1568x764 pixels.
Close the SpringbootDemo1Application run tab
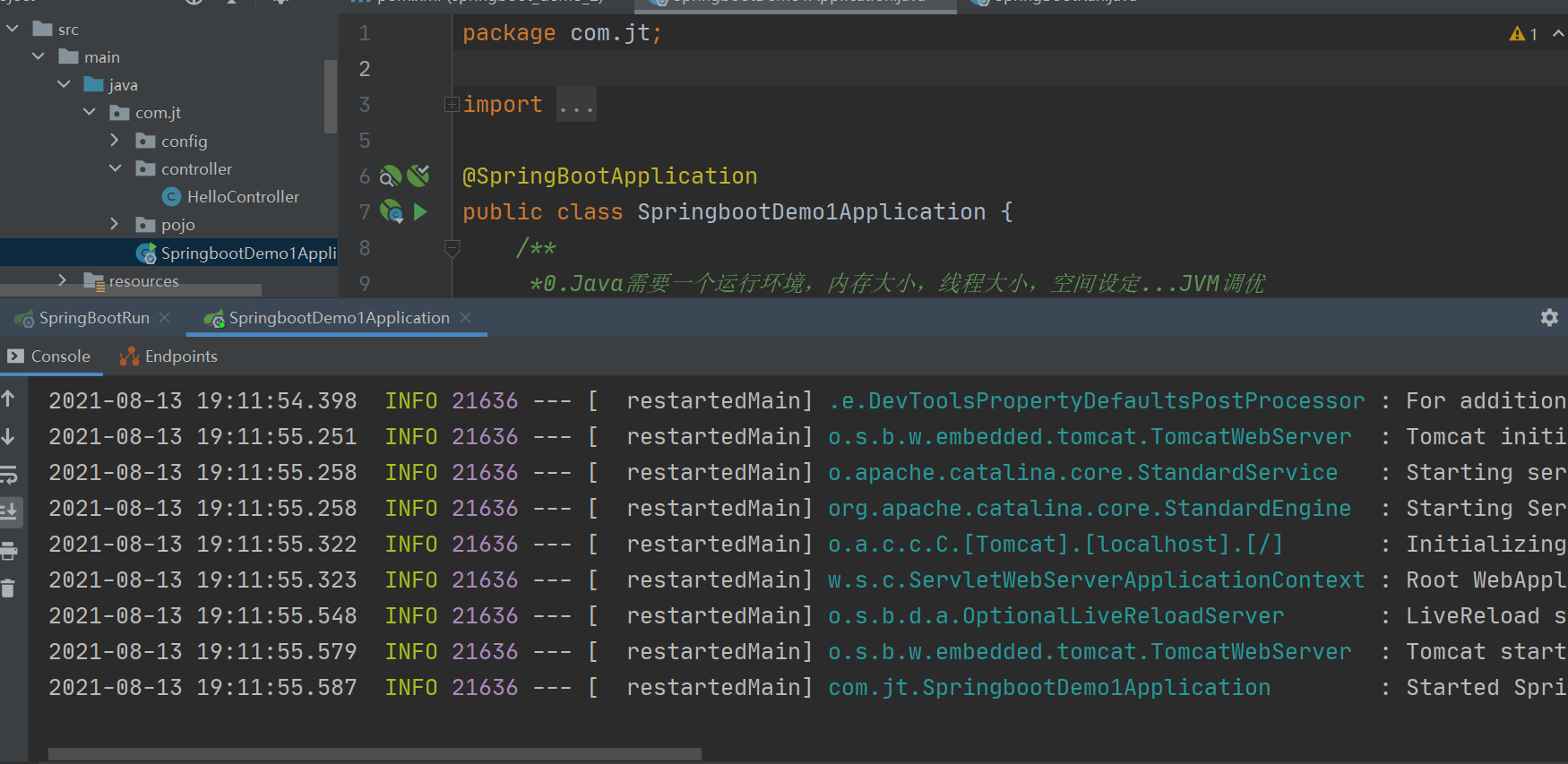click(x=466, y=318)
